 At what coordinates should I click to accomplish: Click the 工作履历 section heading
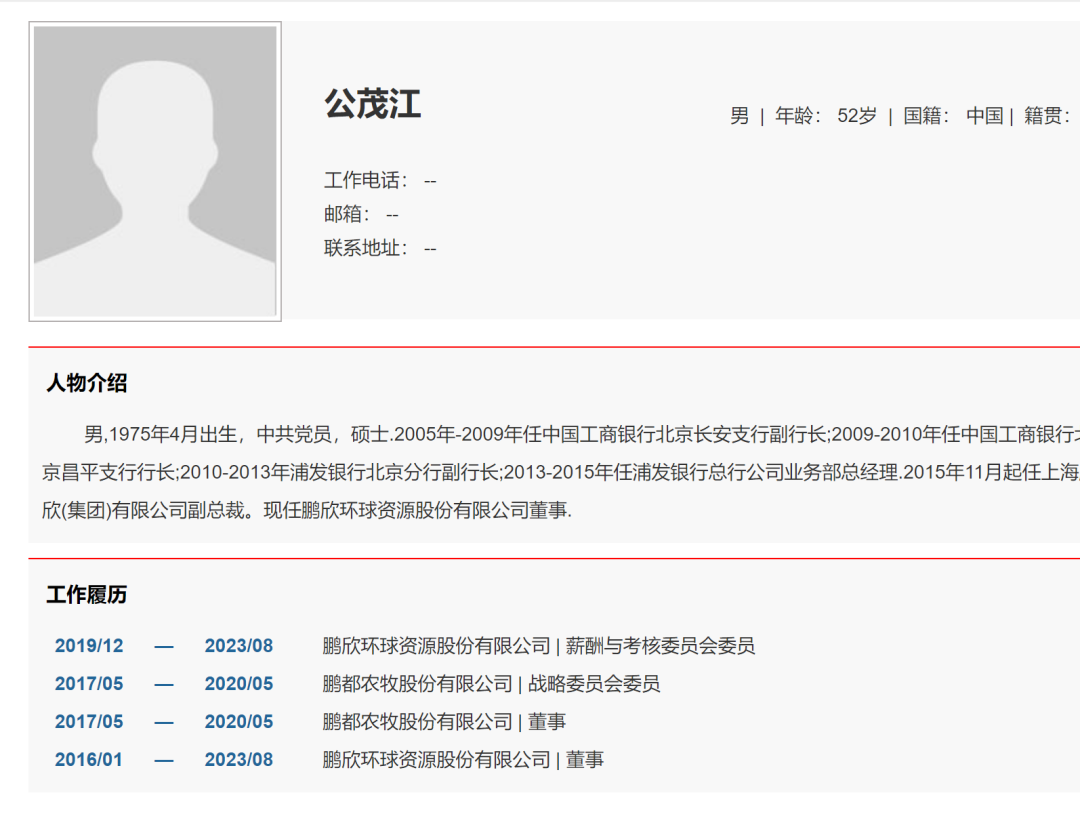tap(87, 595)
